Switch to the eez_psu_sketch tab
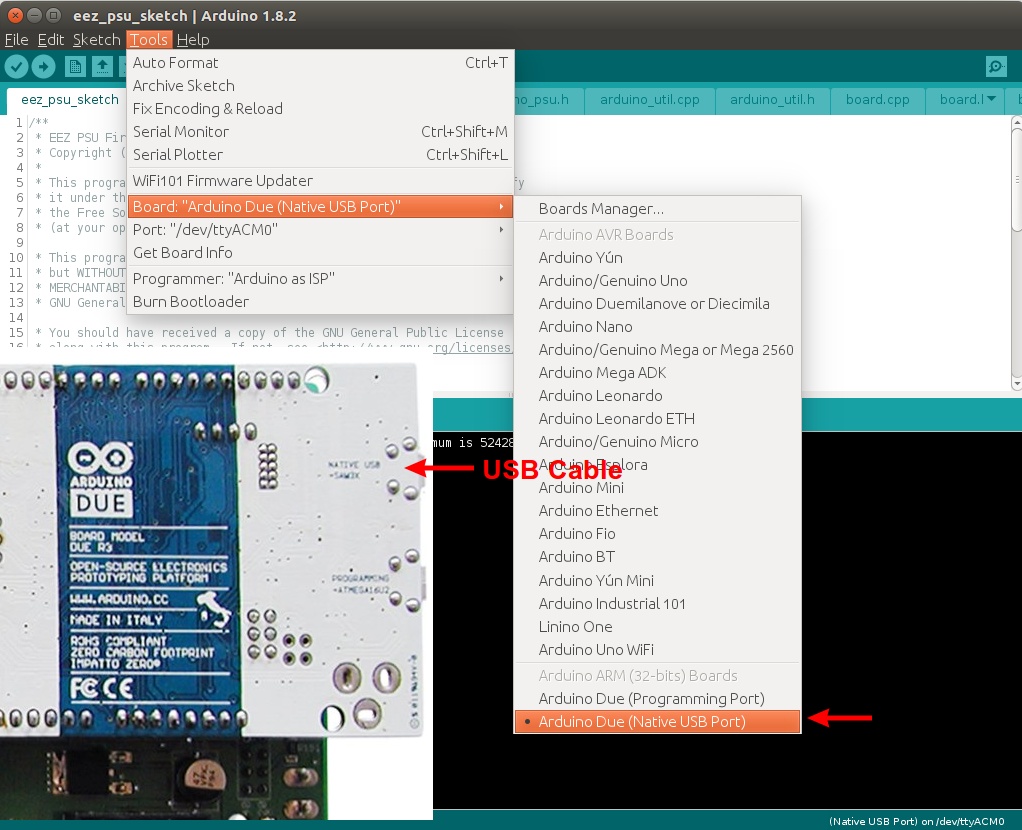Screen dimensions: 1022x830 pos(70,99)
